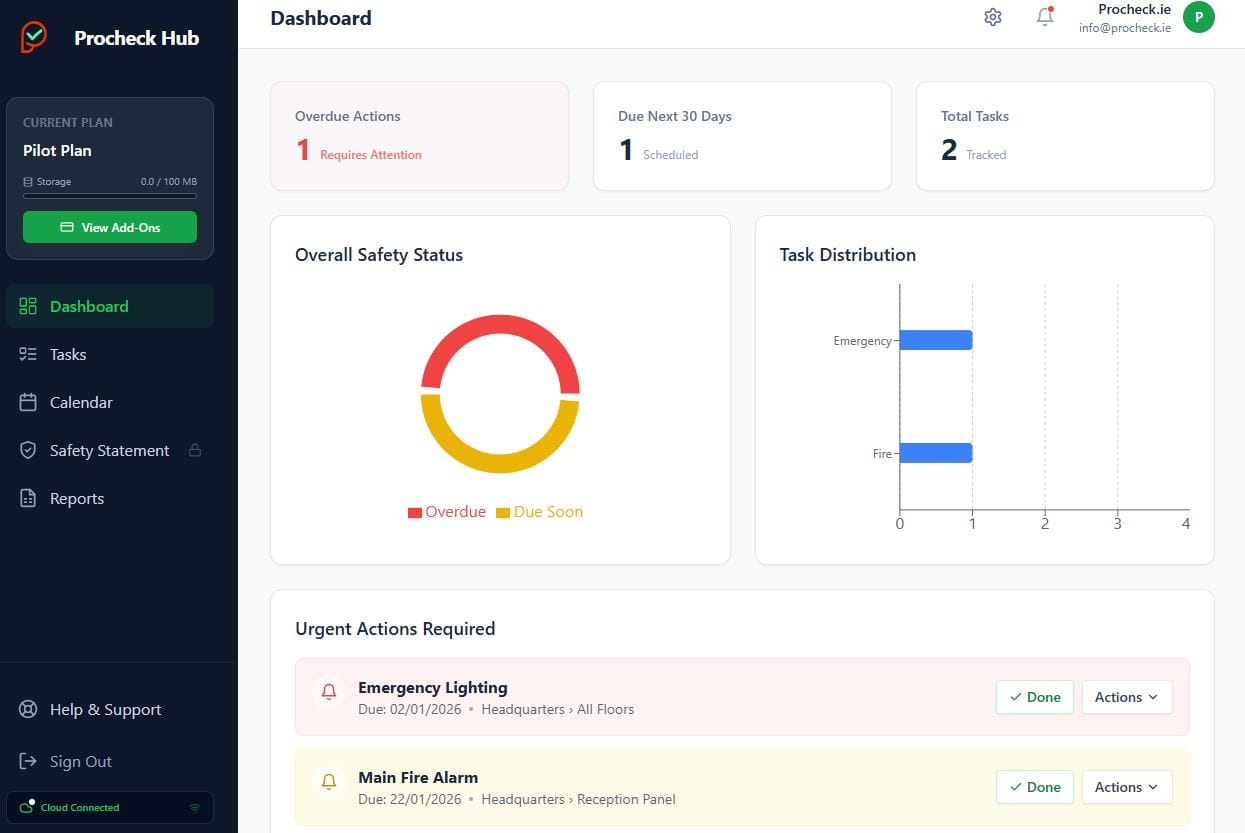Viewport: 1245px width, 833px height.
Task: Open the profile menu for Procheck.ie
Action: click(1198, 17)
